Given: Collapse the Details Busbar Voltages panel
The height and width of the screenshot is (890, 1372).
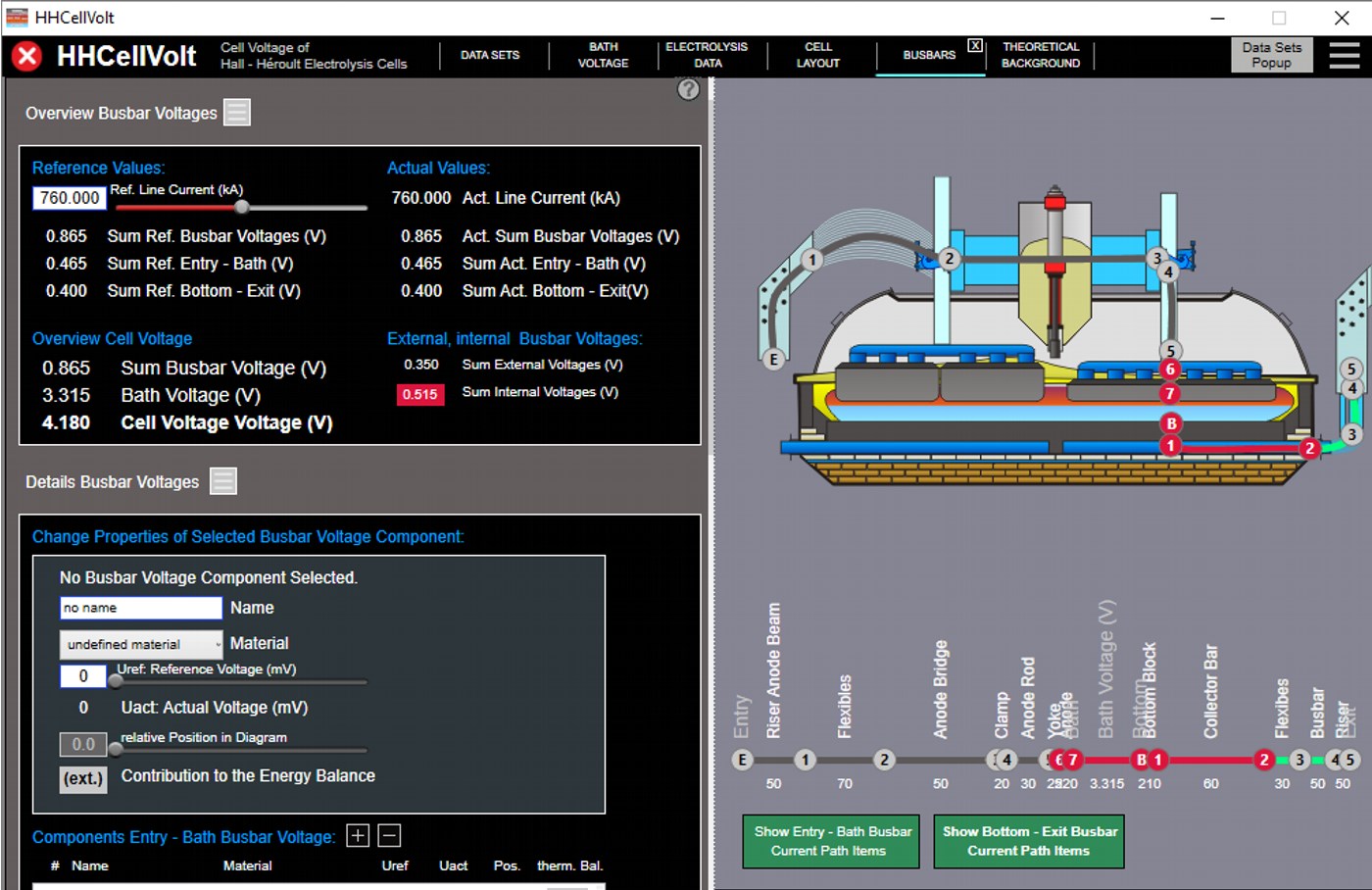Looking at the screenshot, I should point(223,481).
